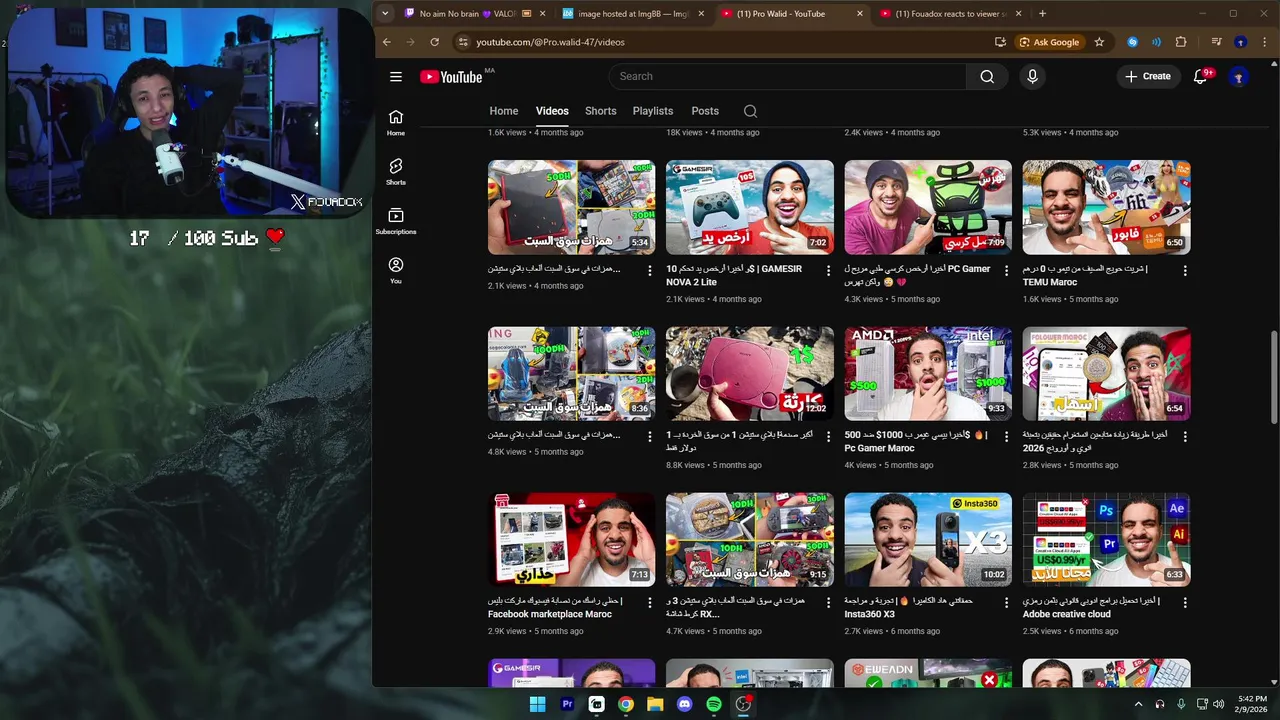Open a new browser tab
1280x720 pixels.
point(1042,14)
